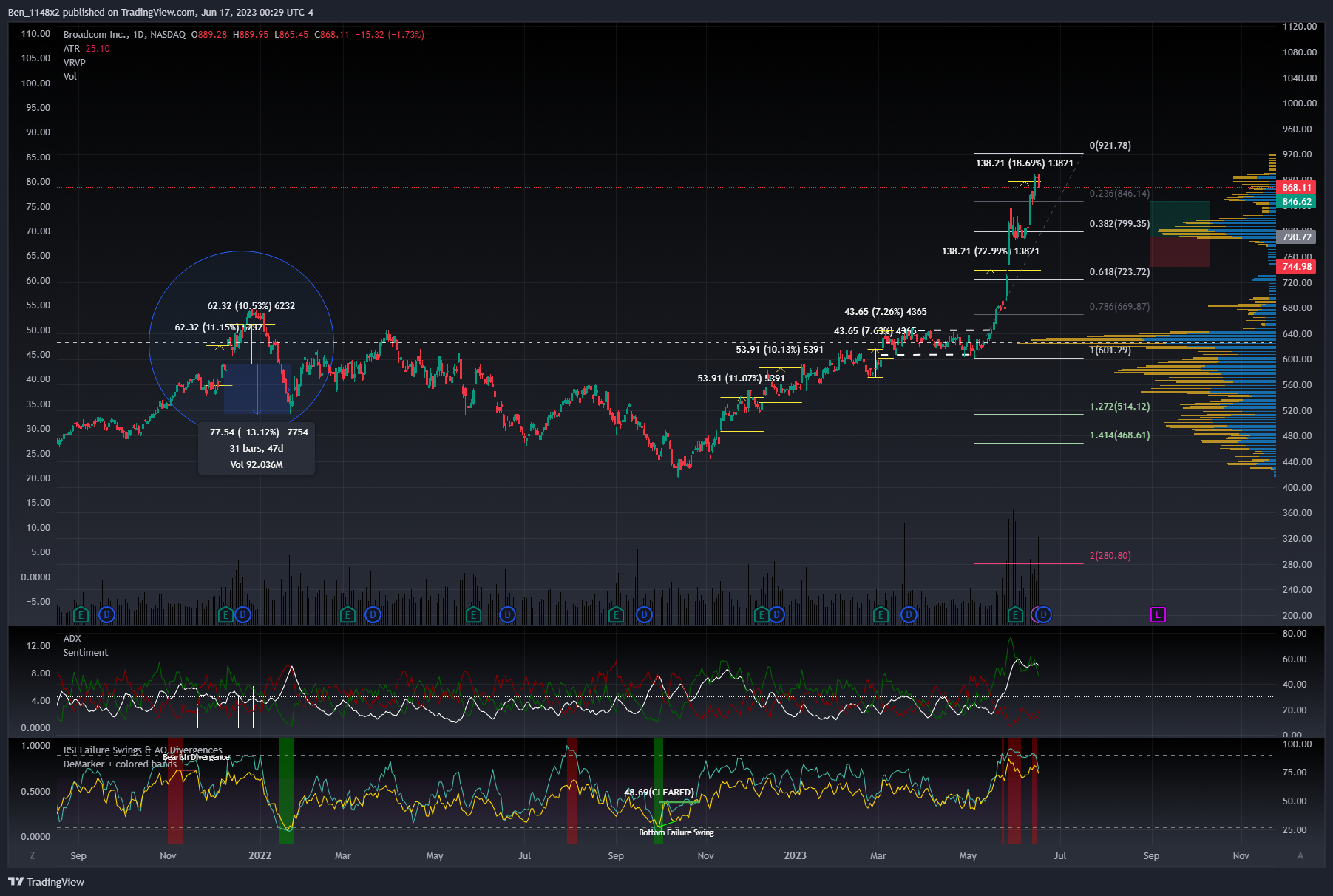The width and height of the screenshot is (1333, 896).
Task: Click the dividend D marker from June 2023
Action: click(1043, 614)
